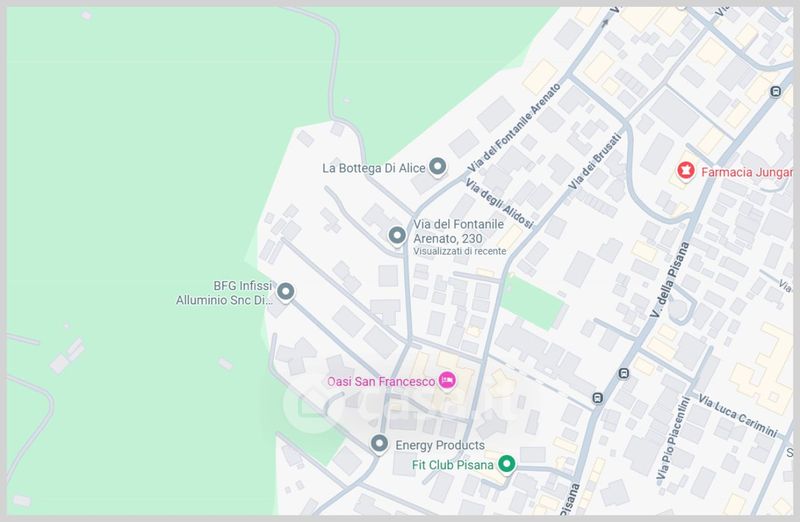Screen dimensions: 800x522
Task: Click the Fit Club Pisana text label
Action: tap(453, 465)
